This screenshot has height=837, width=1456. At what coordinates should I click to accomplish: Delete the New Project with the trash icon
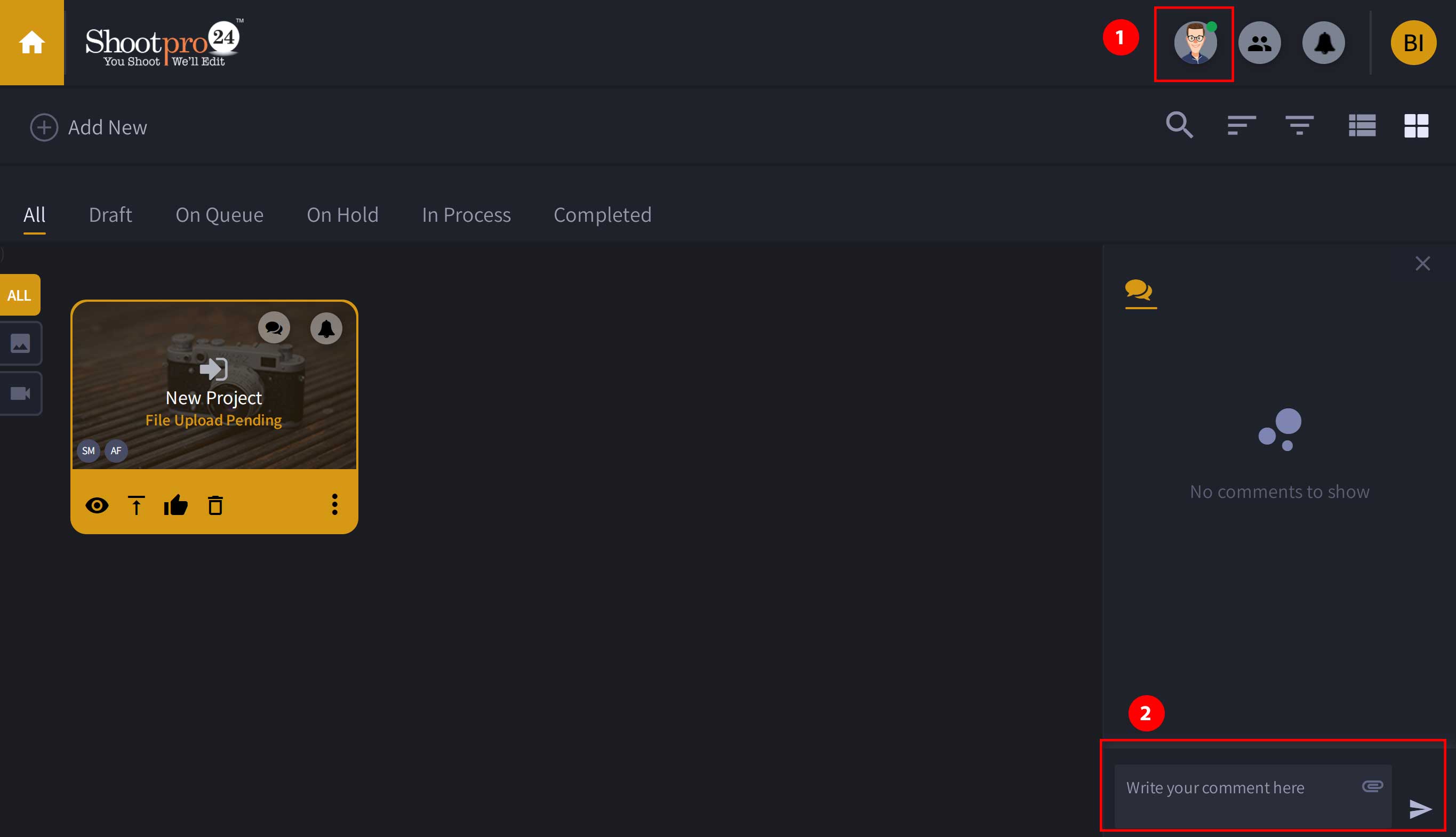click(215, 506)
